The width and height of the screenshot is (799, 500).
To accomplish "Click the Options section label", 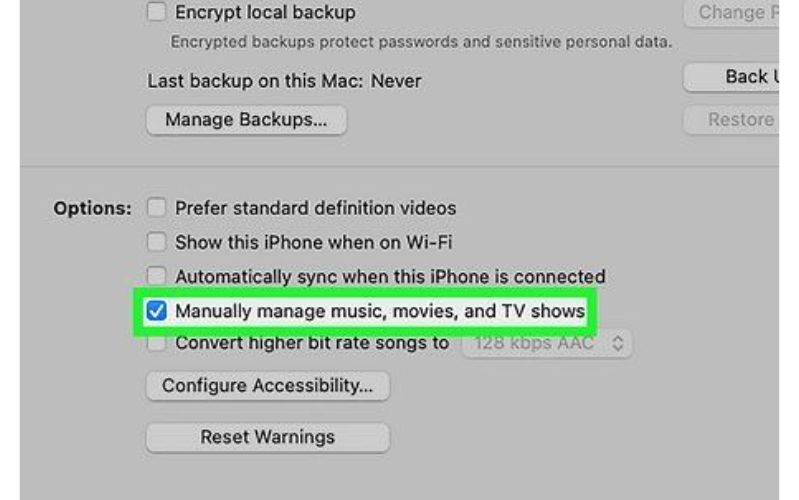I will [93, 208].
